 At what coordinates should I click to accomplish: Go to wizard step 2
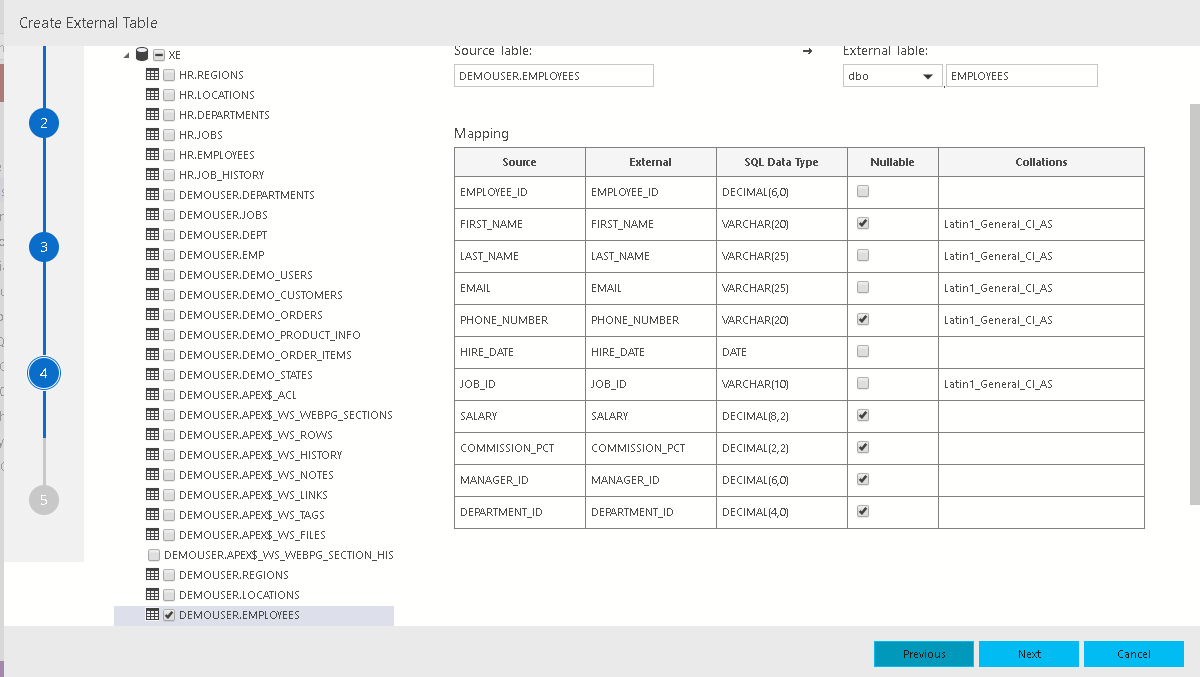pos(44,123)
